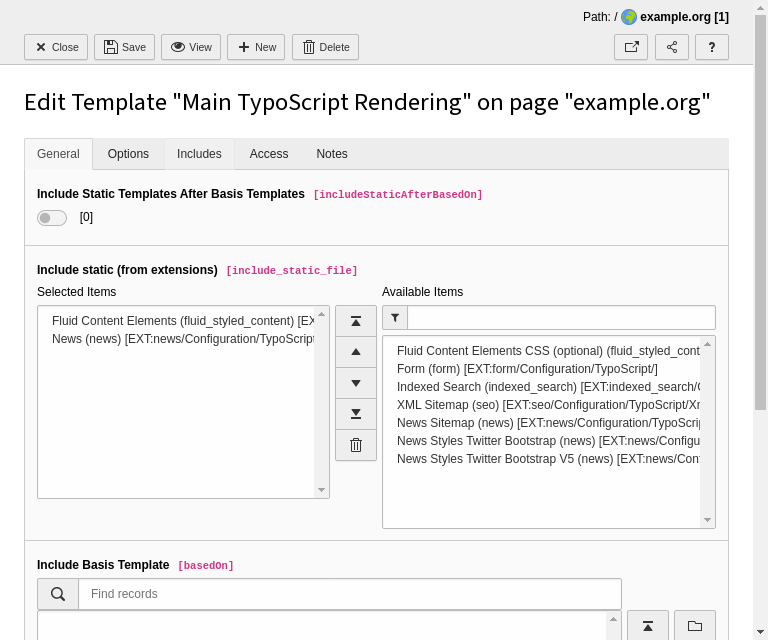Move selected item to bottom
Screen dimensions: 768x640
click(356, 414)
